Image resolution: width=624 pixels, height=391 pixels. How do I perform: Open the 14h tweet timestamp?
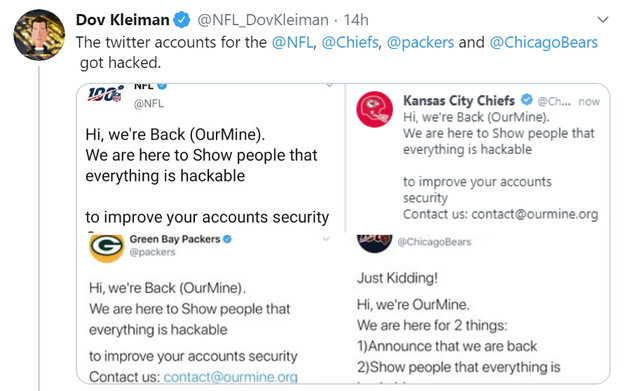coord(356,20)
